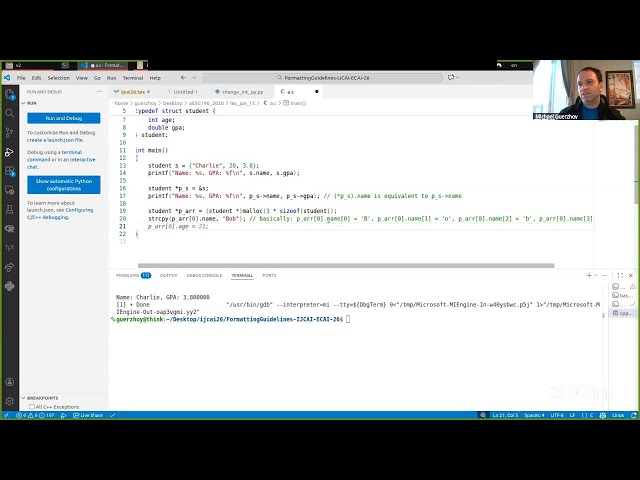The width and height of the screenshot is (640, 480).
Task: Click Show automatic Python configurations button
Action: [63, 184]
